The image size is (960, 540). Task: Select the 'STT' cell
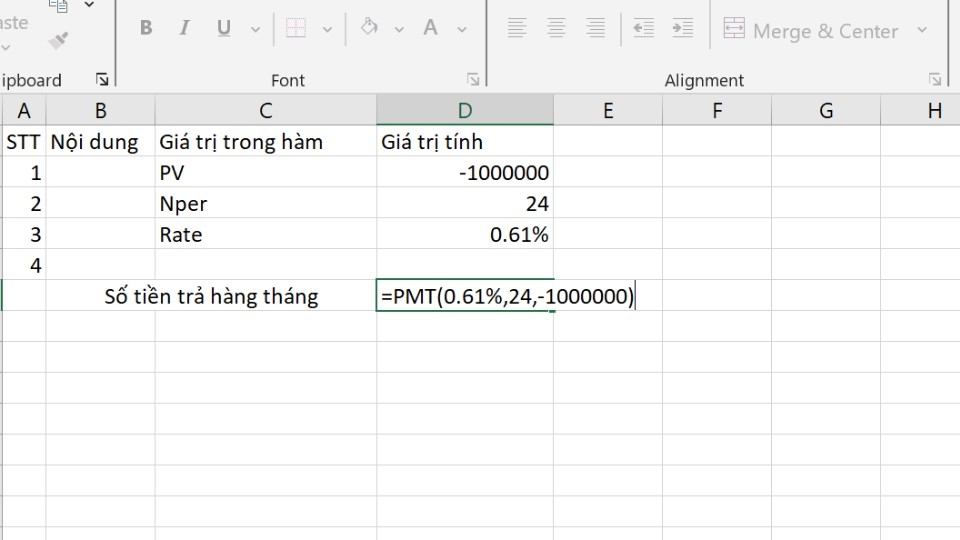pyautogui.click(x=23, y=141)
